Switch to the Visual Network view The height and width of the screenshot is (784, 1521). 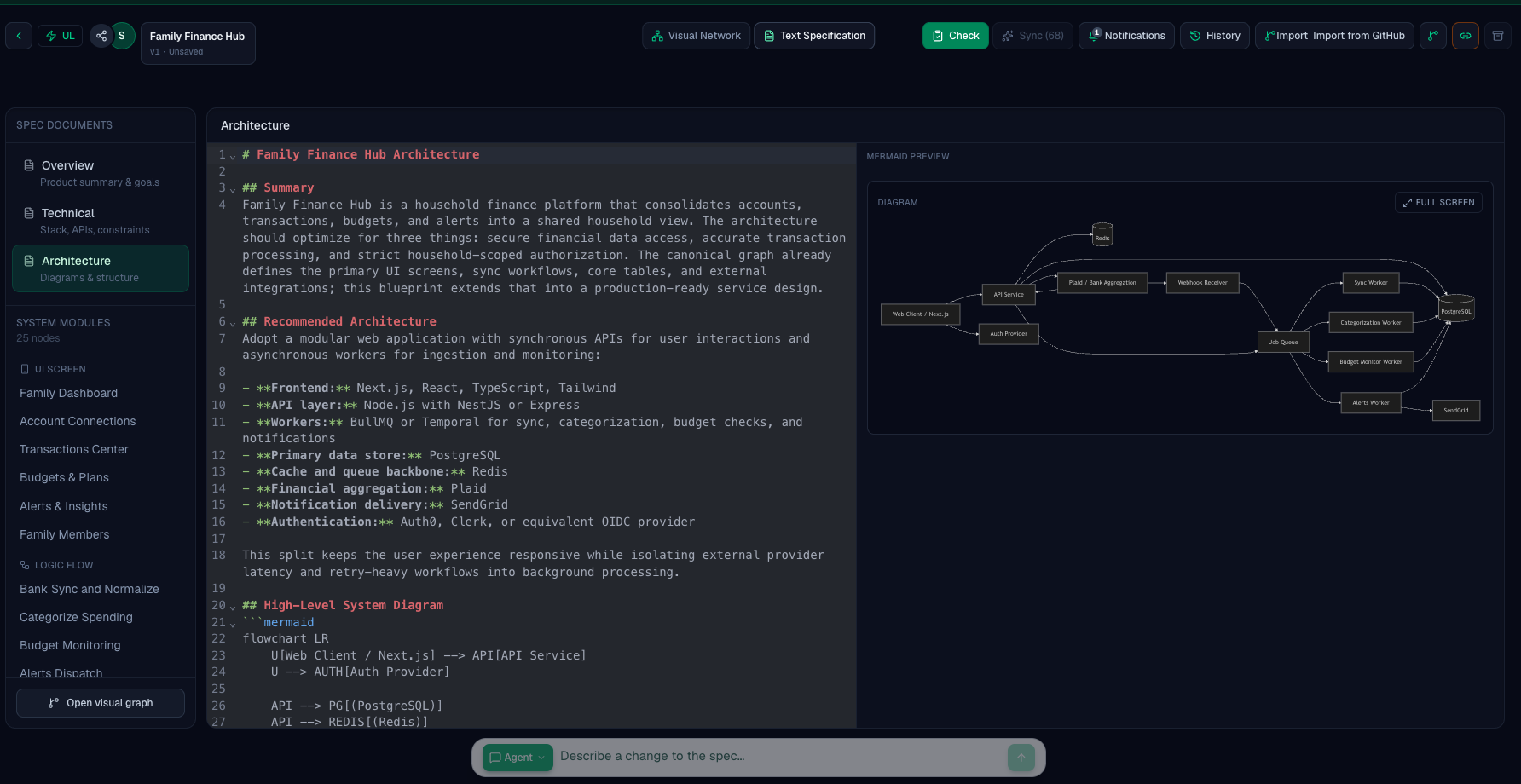tap(696, 36)
